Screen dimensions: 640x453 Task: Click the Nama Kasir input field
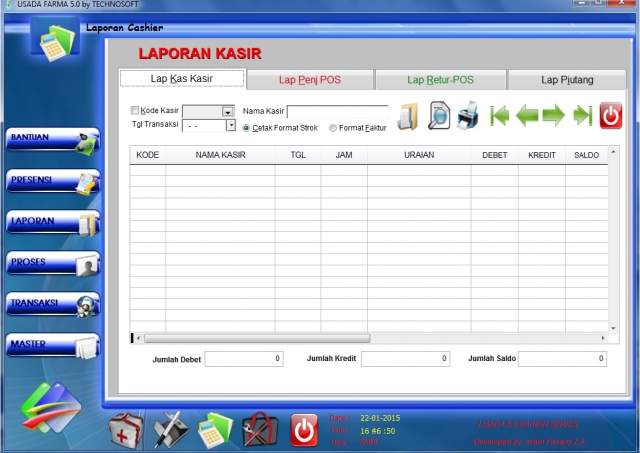click(337, 112)
